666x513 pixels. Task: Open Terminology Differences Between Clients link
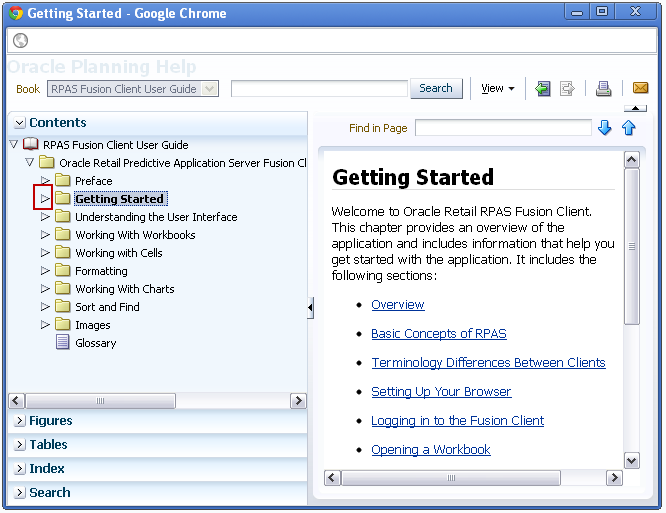pyautogui.click(x=488, y=363)
